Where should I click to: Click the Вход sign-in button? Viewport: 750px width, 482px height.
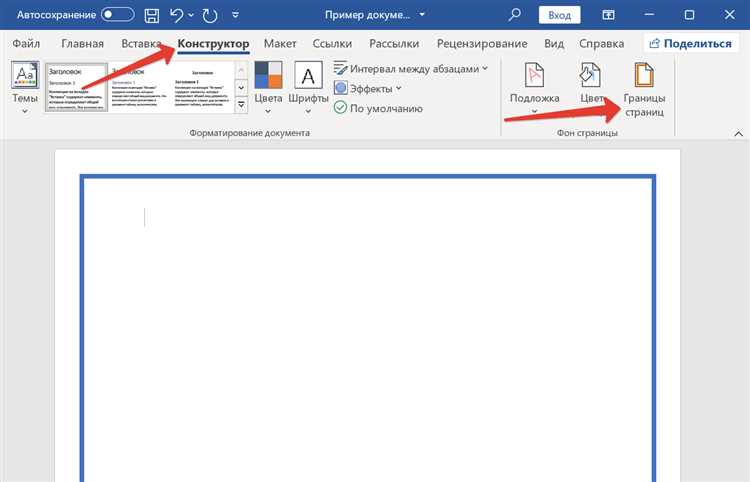click(x=559, y=15)
